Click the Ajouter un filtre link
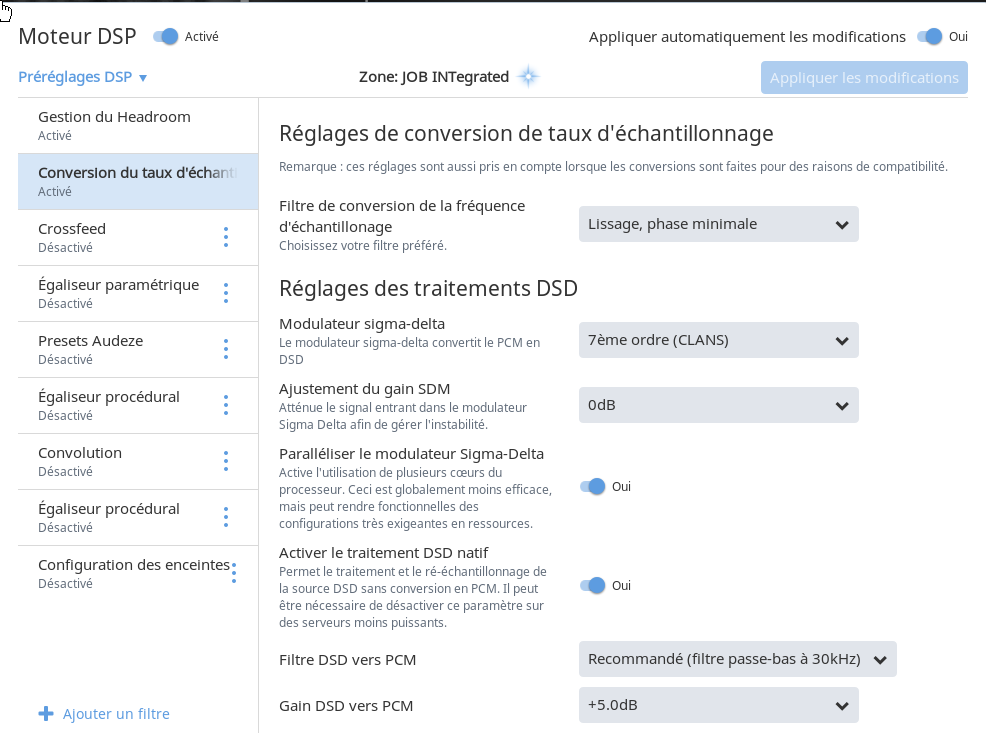This screenshot has width=986, height=749. click(116, 714)
